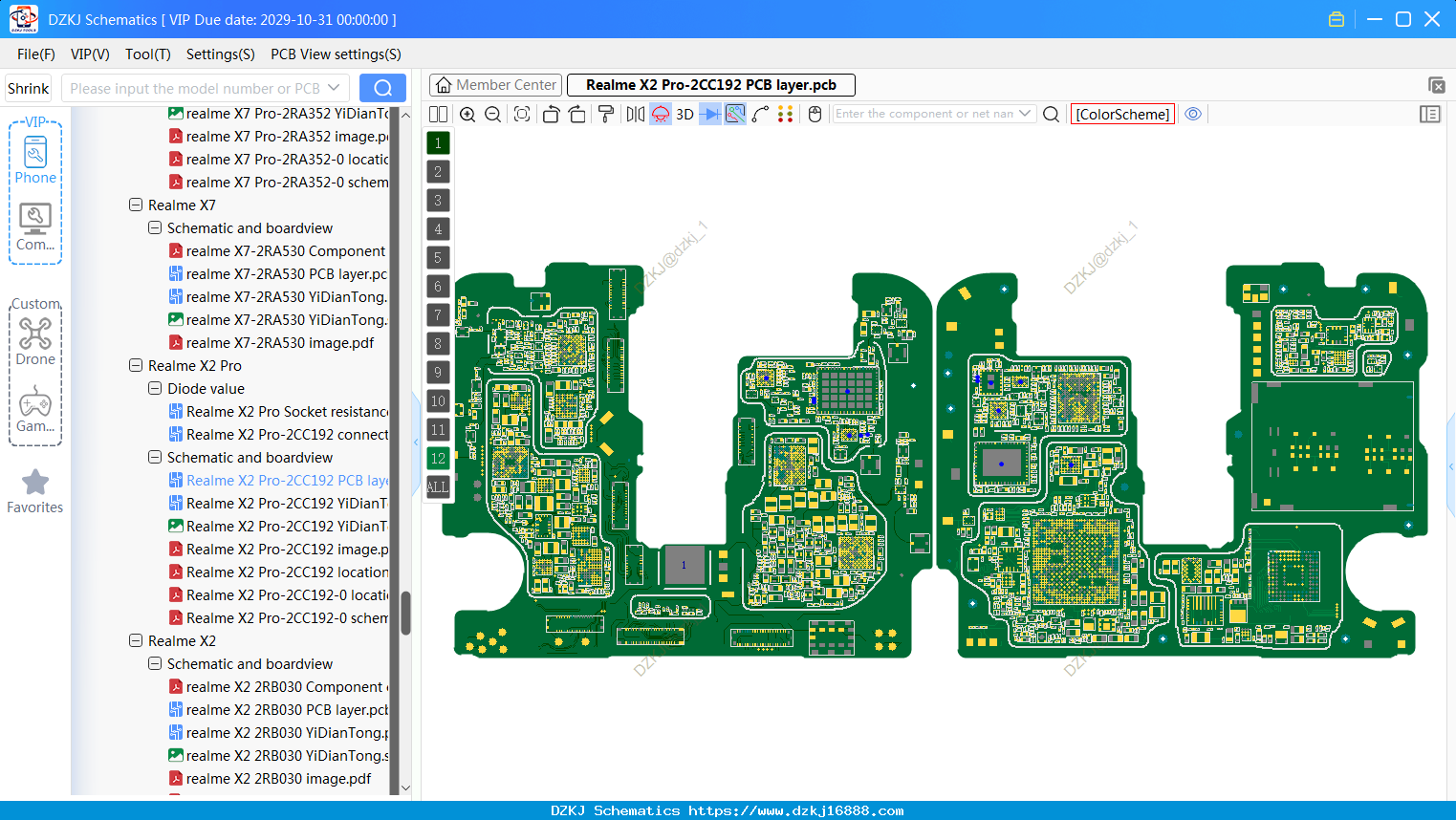Rotate the board counter-clockwise
Viewport: 1456px width, 820px height.
(x=551, y=114)
